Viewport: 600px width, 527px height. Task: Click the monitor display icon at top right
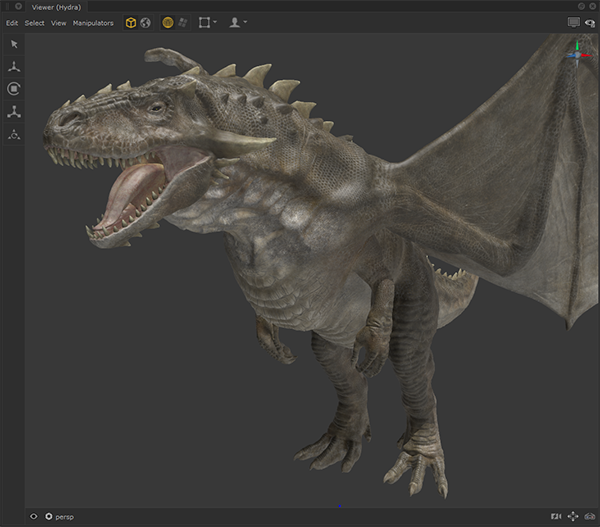(573, 22)
